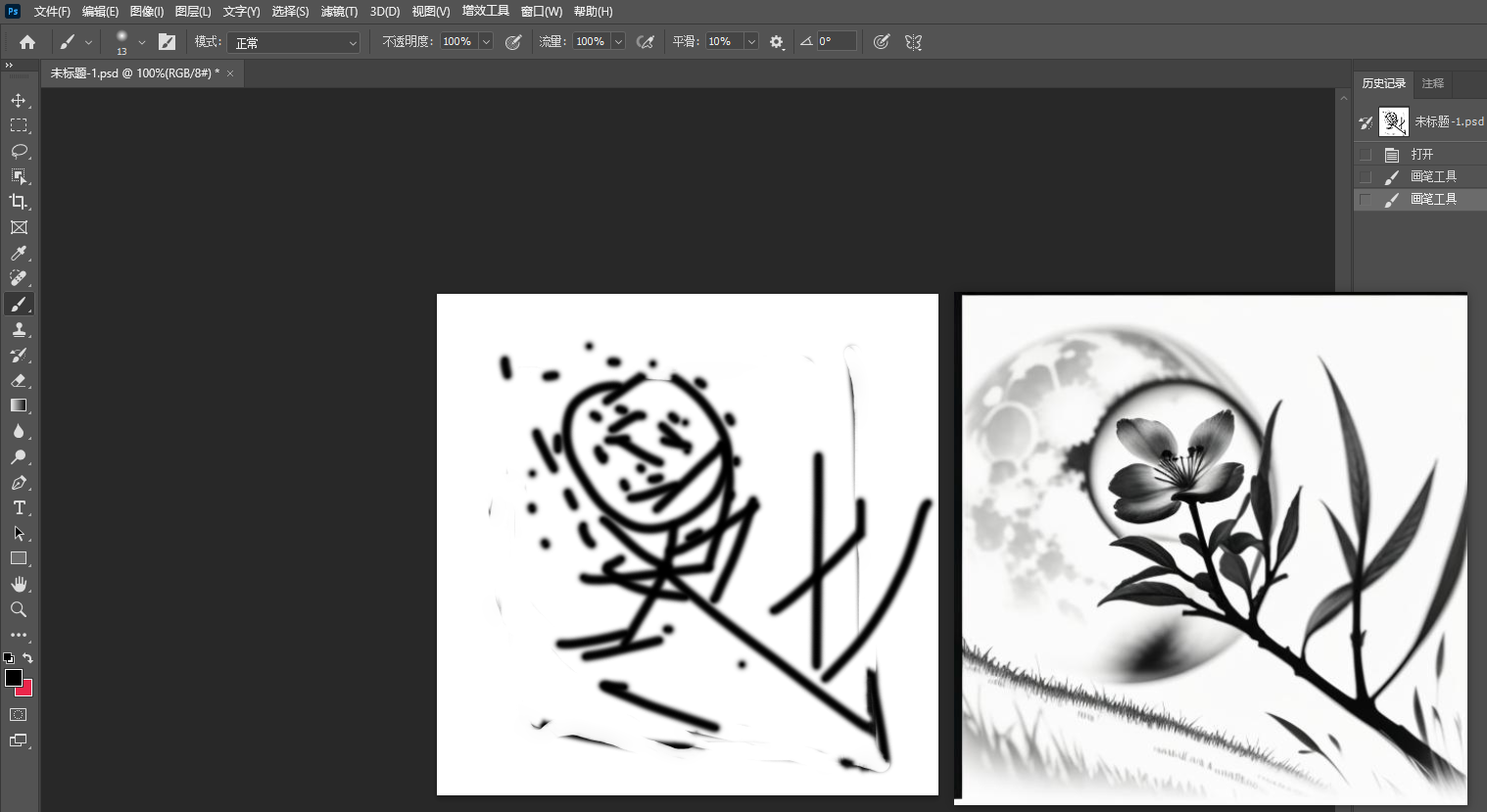Toggle Quick Mask mode
This screenshot has width=1487, height=812.
(x=19, y=715)
